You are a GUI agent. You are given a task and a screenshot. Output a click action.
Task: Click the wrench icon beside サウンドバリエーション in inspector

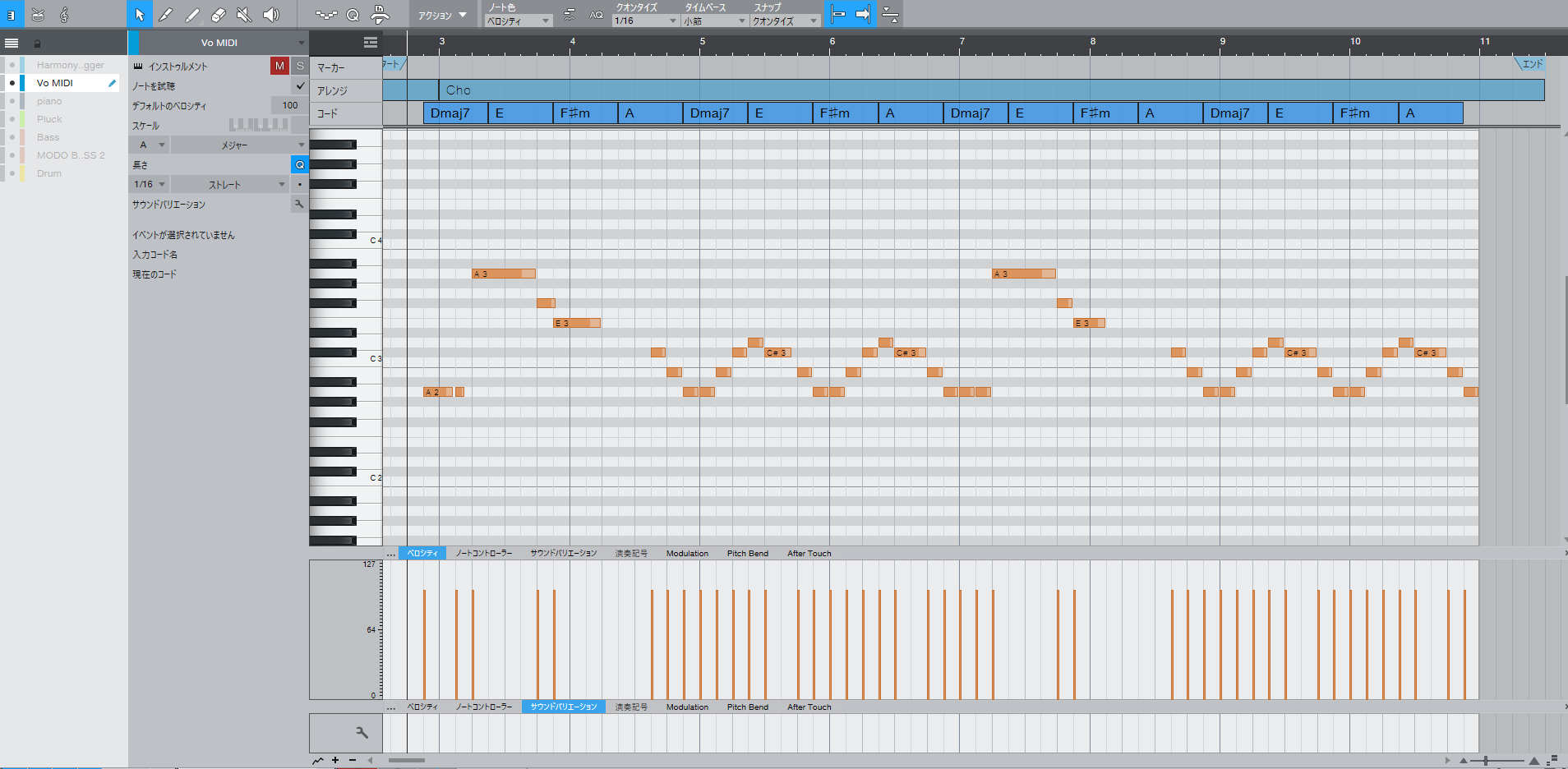(299, 204)
